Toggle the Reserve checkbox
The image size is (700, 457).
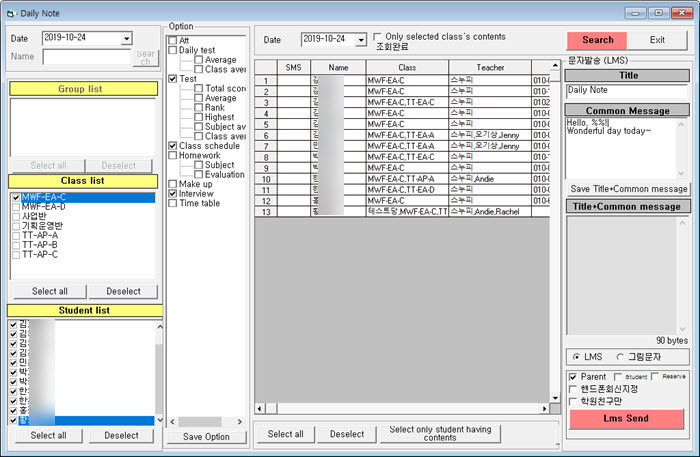coord(655,377)
